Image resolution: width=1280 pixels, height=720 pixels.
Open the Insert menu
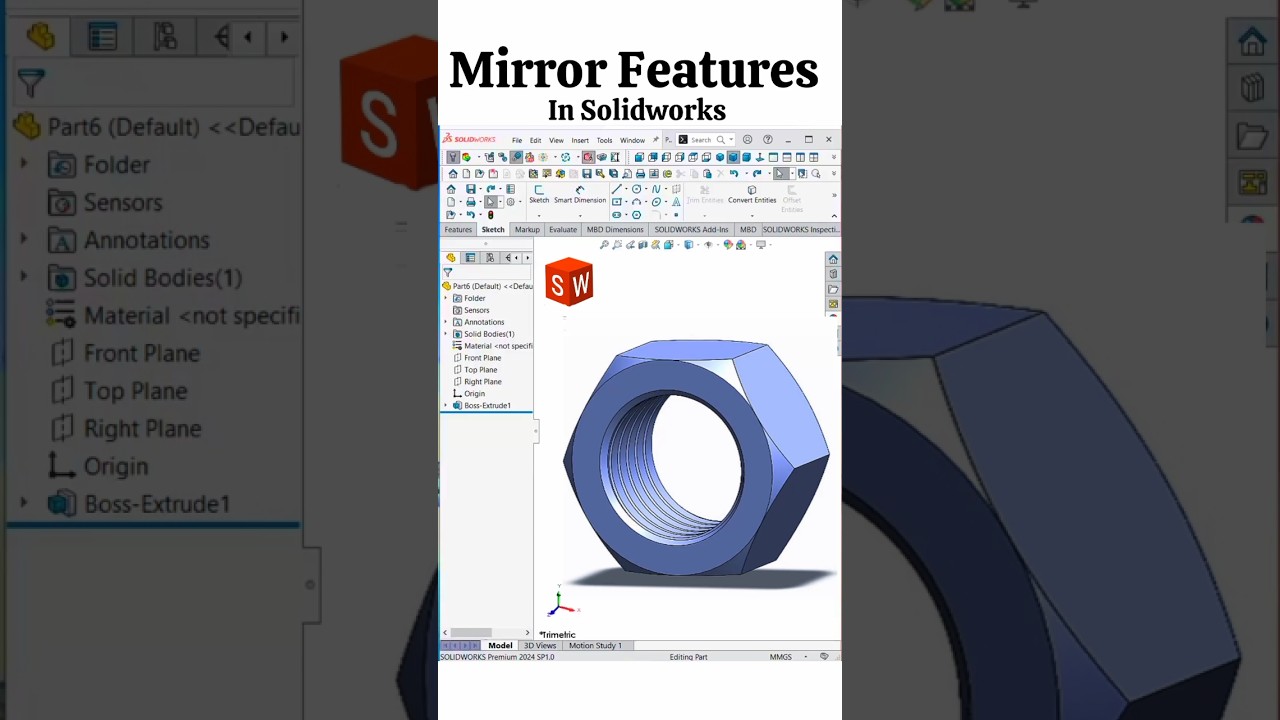[580, 140]
